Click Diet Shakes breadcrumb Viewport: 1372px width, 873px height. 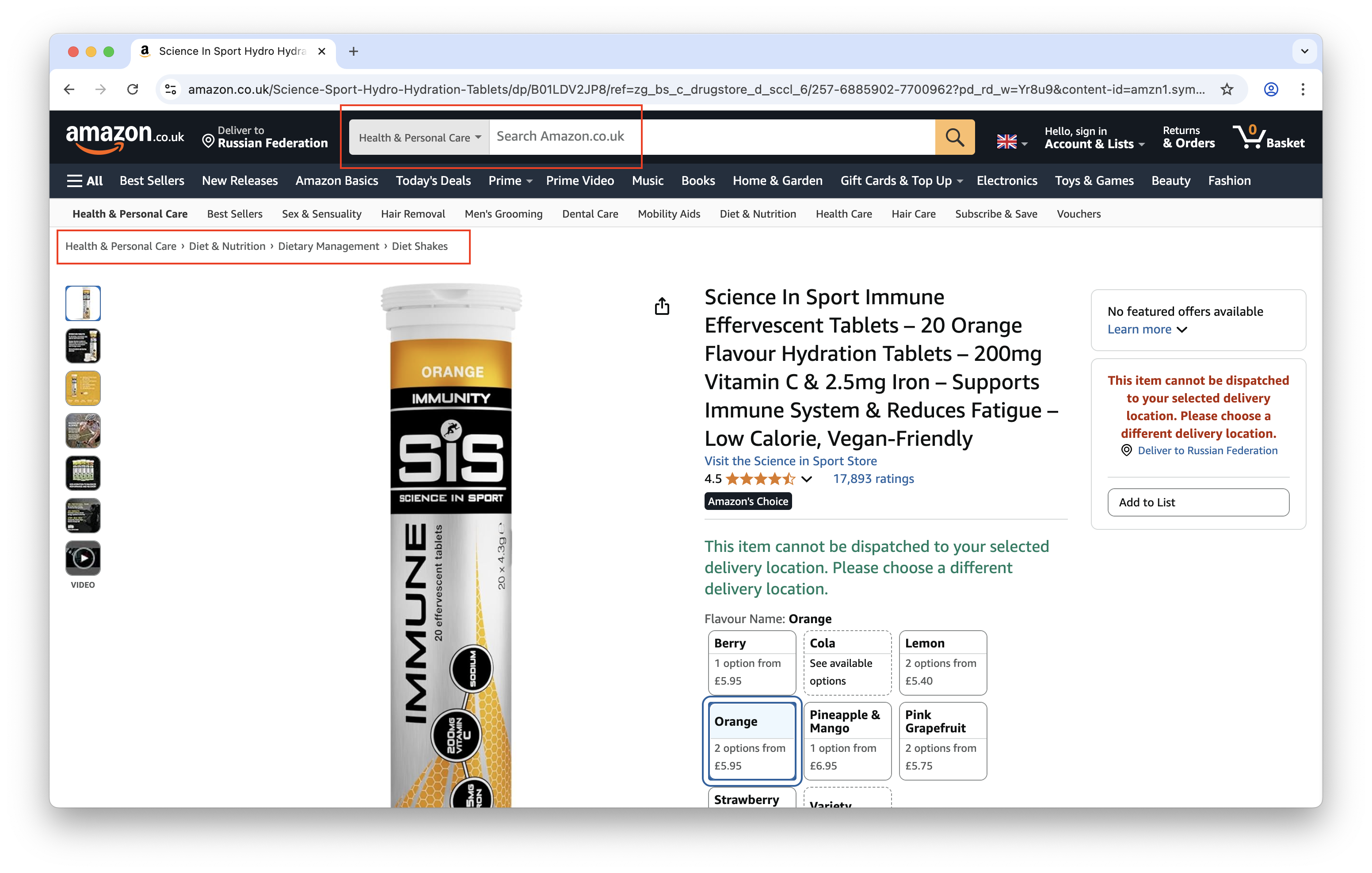(419, 246)
